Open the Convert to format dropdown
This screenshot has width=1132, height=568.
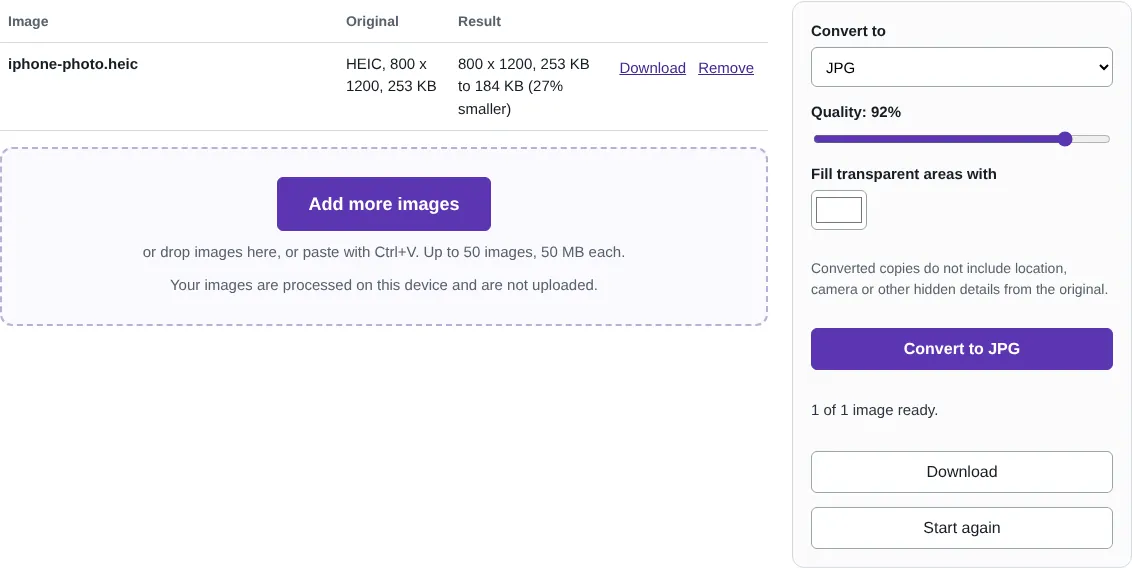[961, 67]
